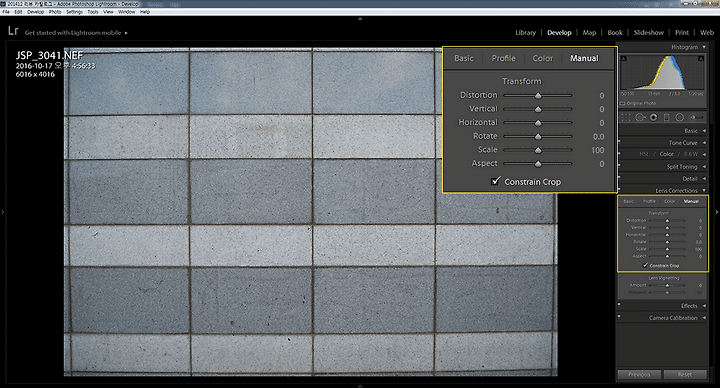Turn off Effects panel switch
The image size is (720, 388).
[x=619, y=305]
